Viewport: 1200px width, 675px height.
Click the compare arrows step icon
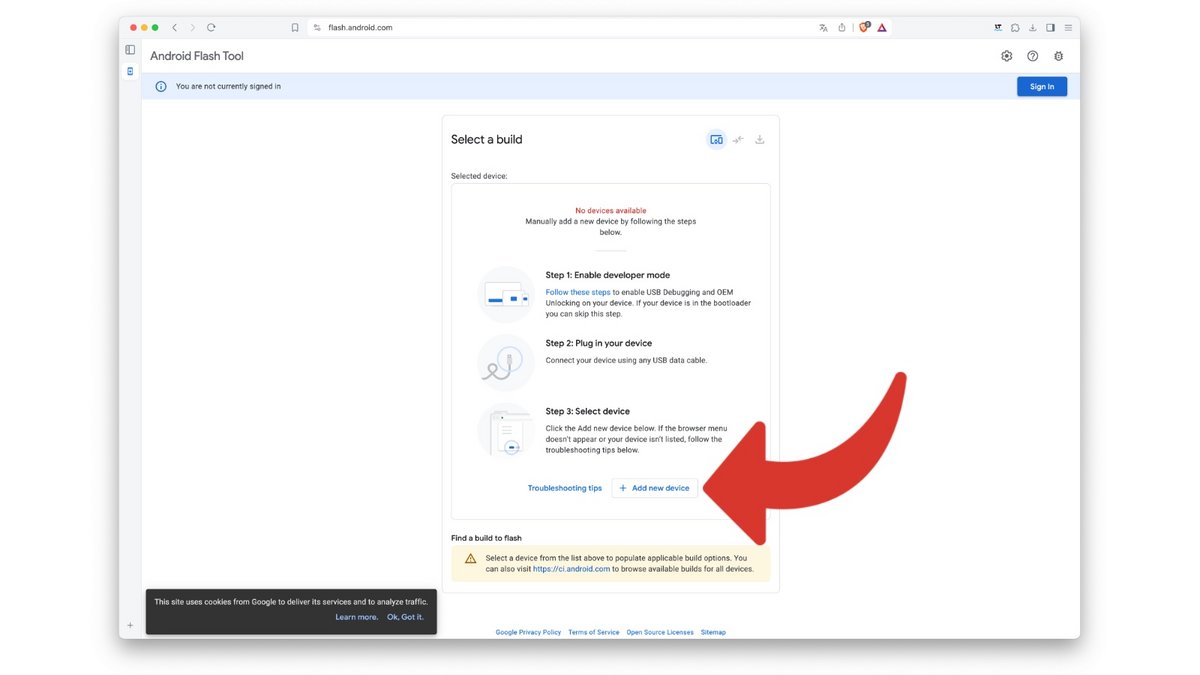(738, 140)
